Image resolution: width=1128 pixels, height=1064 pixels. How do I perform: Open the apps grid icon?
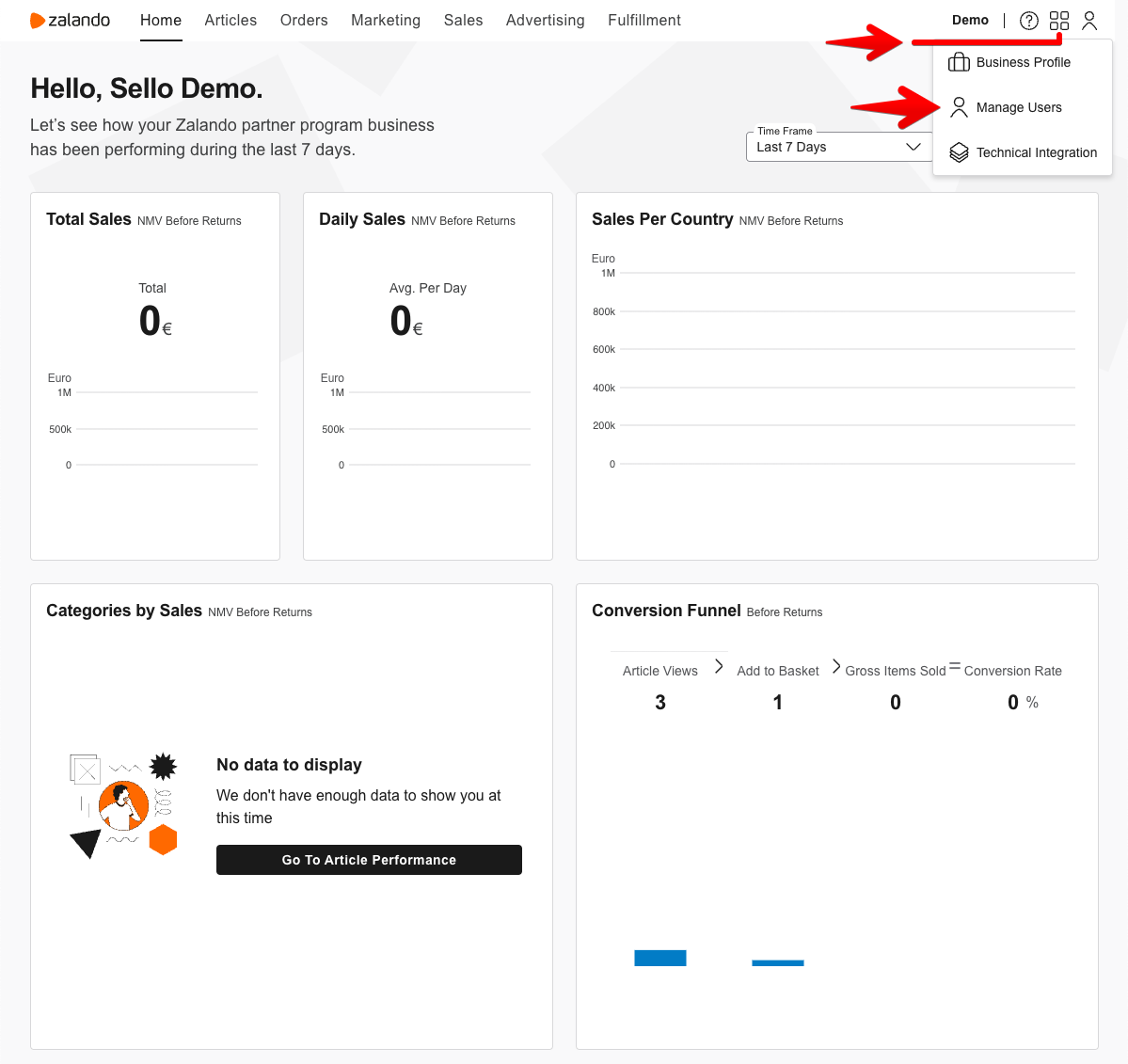pyautogui.click(x=1059, y=20)
